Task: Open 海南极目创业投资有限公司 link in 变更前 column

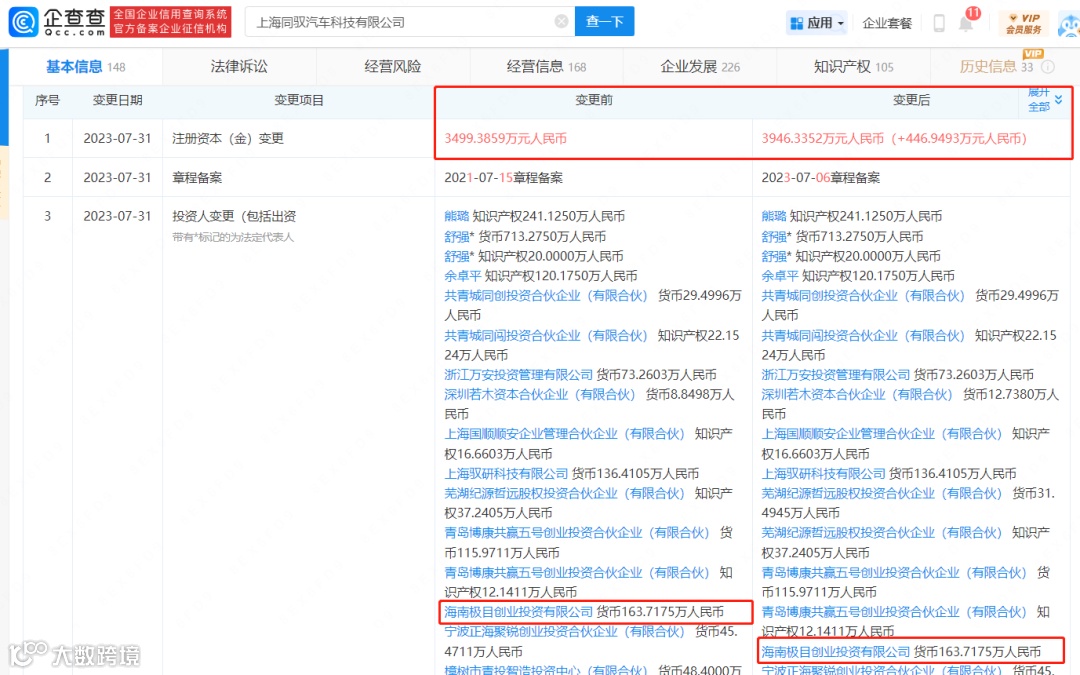Action: 518,612
